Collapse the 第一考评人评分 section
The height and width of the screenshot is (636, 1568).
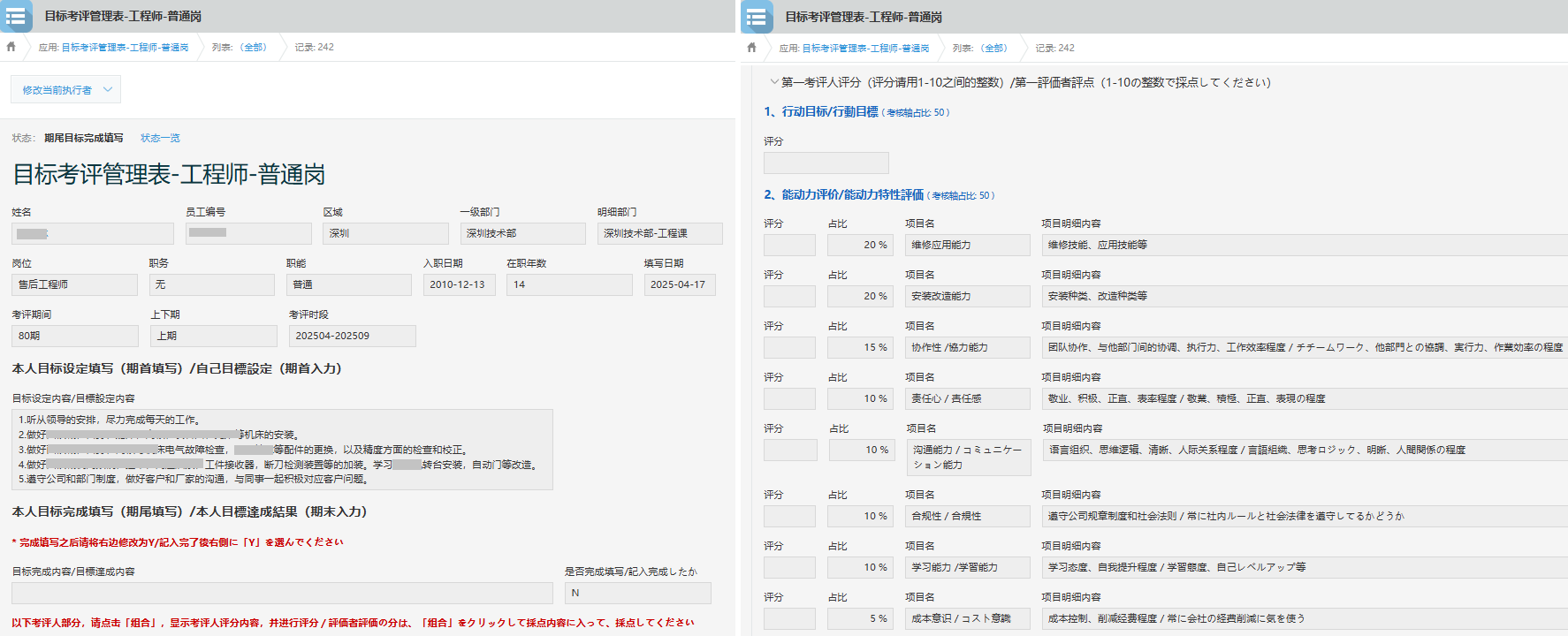[774, 82]
